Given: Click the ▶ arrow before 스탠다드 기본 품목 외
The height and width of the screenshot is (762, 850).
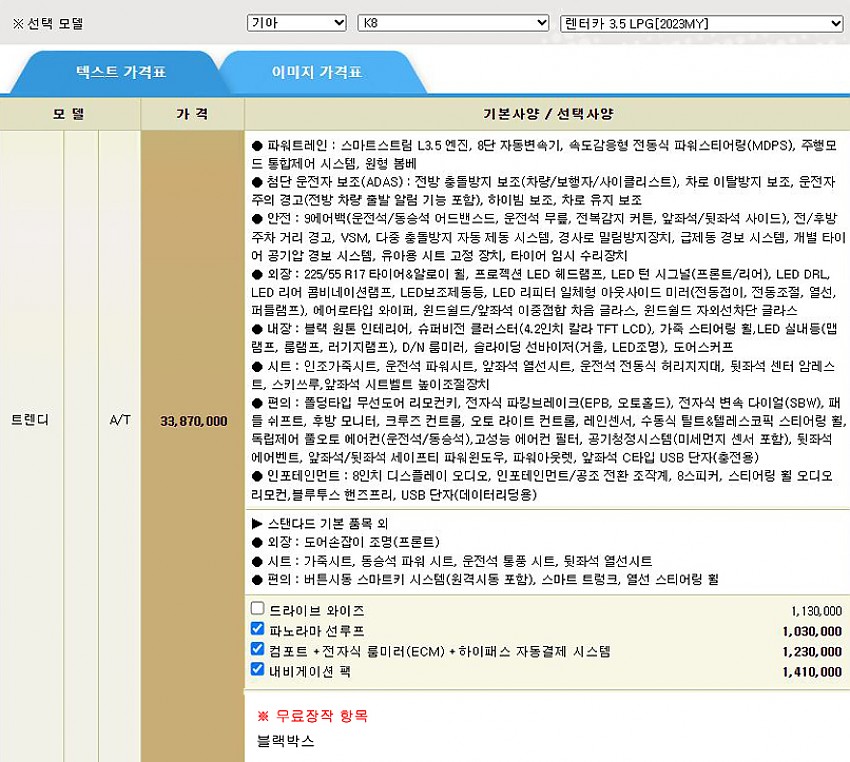Looking at the screenshot, I should pos(257,523).
